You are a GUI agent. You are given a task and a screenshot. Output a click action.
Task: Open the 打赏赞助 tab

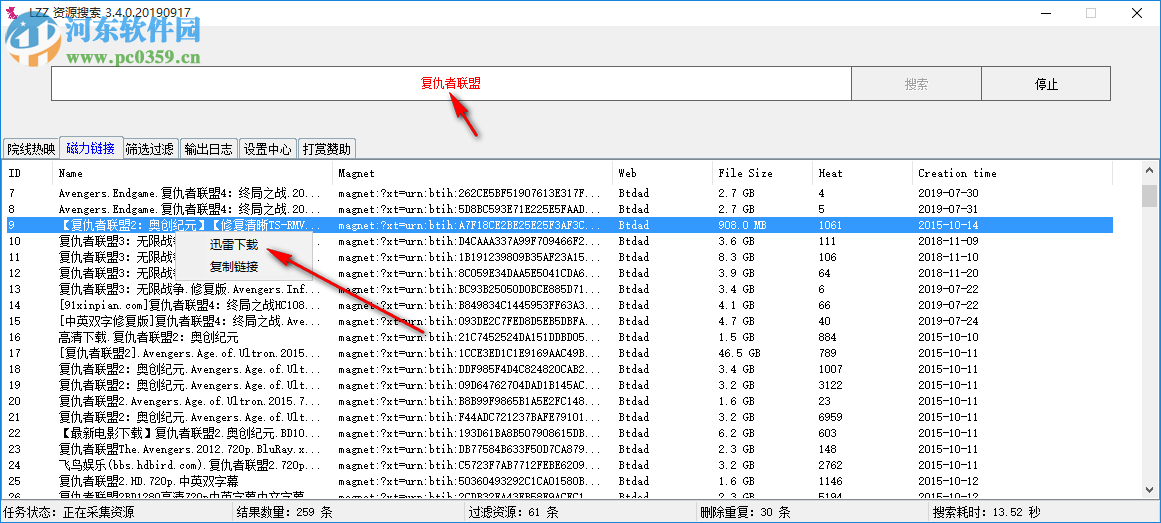pyautogui.click(x=327, y=149)
